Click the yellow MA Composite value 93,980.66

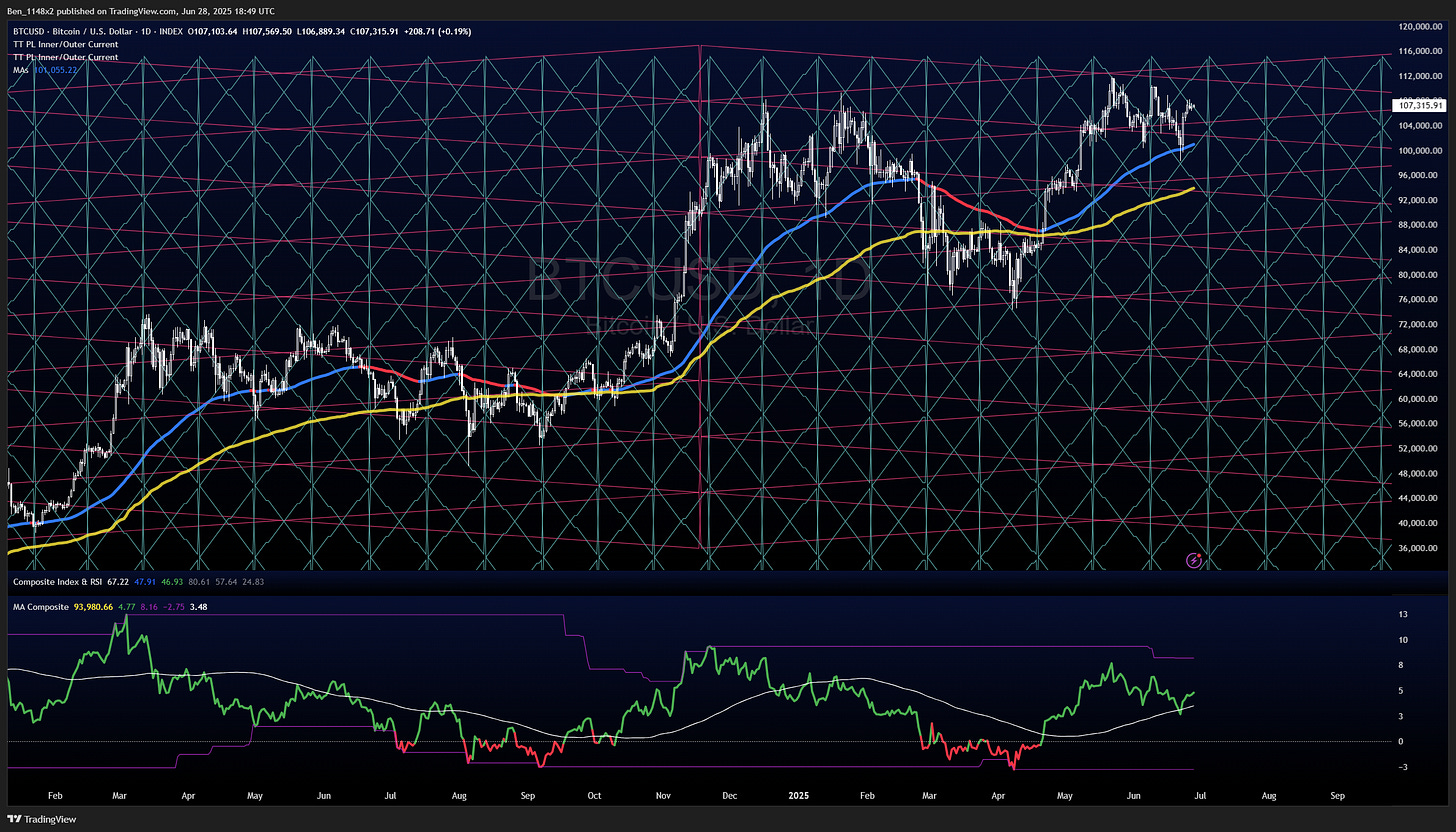coord(94,607)
